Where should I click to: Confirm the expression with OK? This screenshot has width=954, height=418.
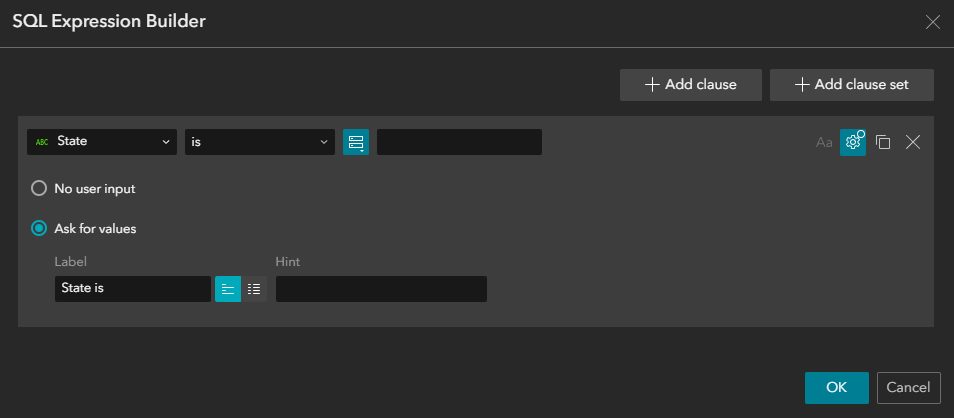pyautogui.click(x=837, y=388)
